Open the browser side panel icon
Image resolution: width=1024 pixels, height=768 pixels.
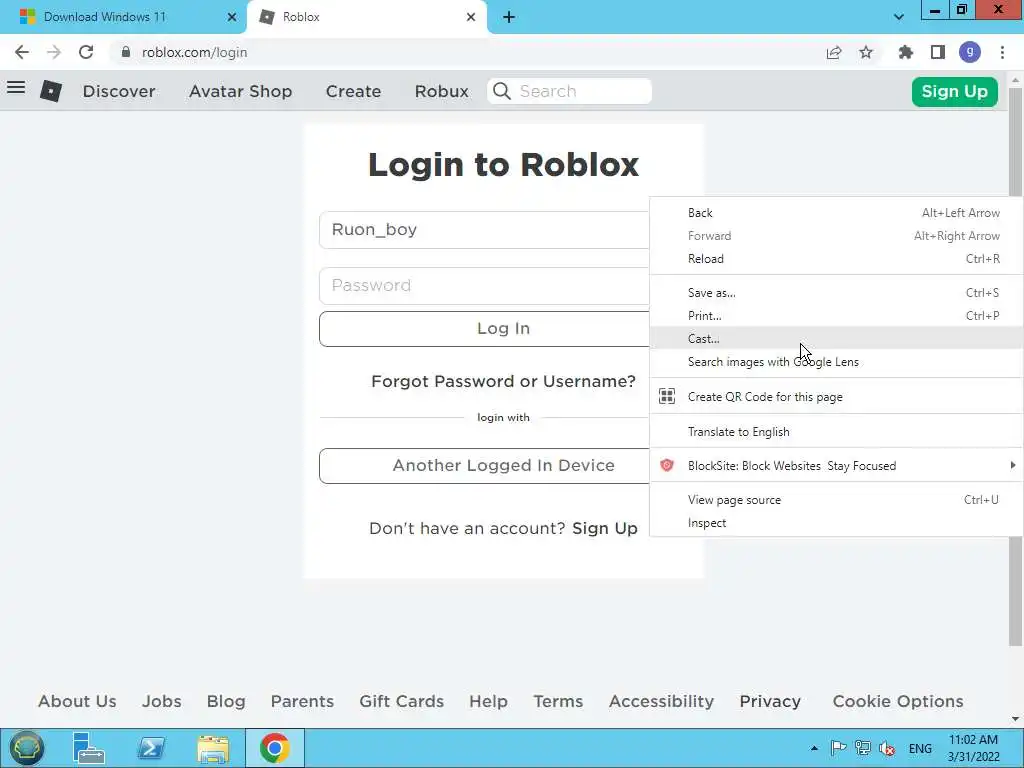[938, 52]
